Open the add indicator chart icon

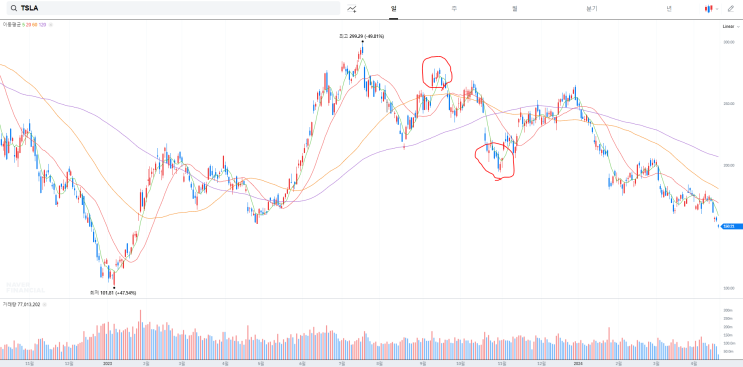(352, 9)
